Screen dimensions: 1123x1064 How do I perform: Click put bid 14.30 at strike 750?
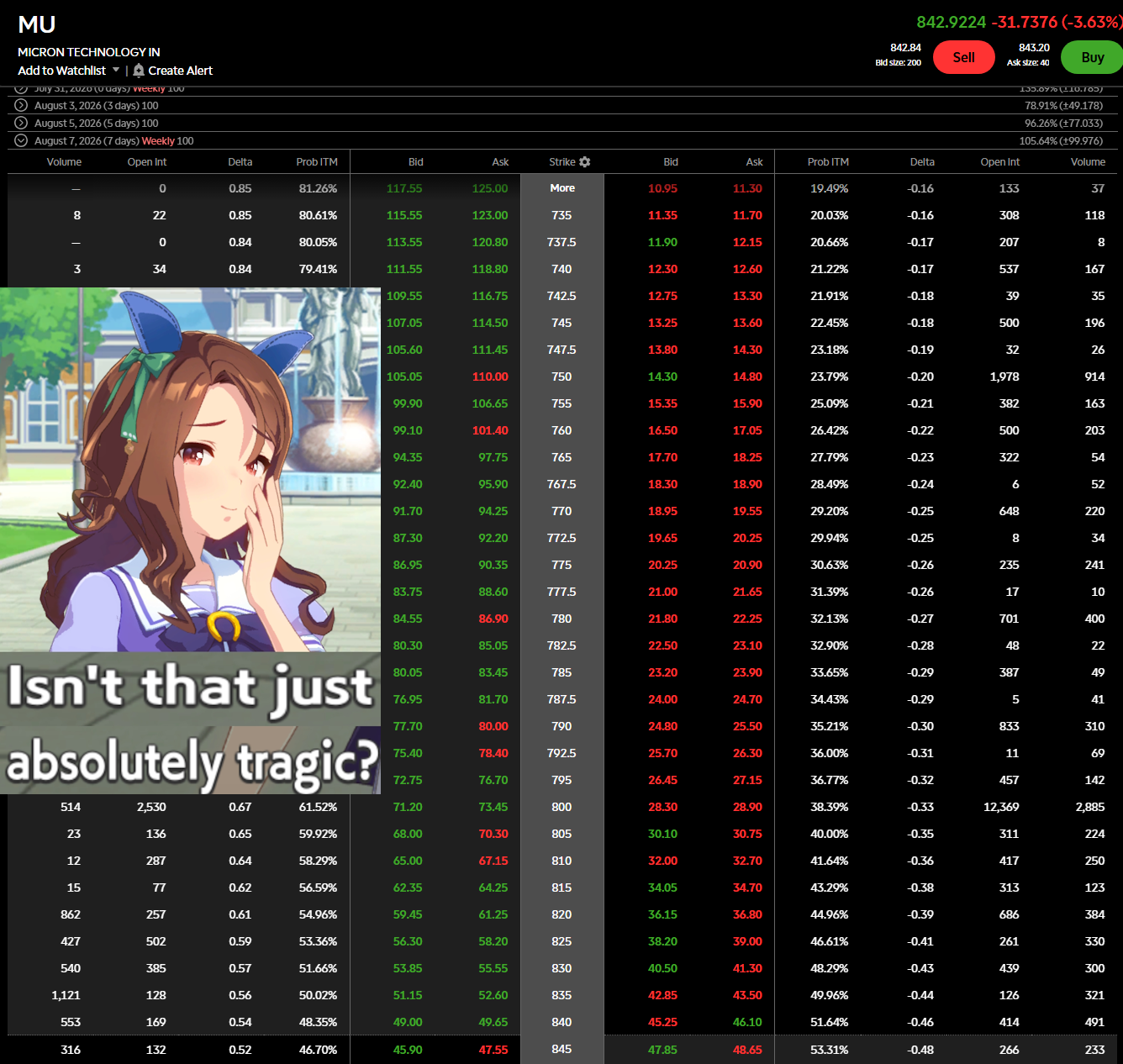662,377
